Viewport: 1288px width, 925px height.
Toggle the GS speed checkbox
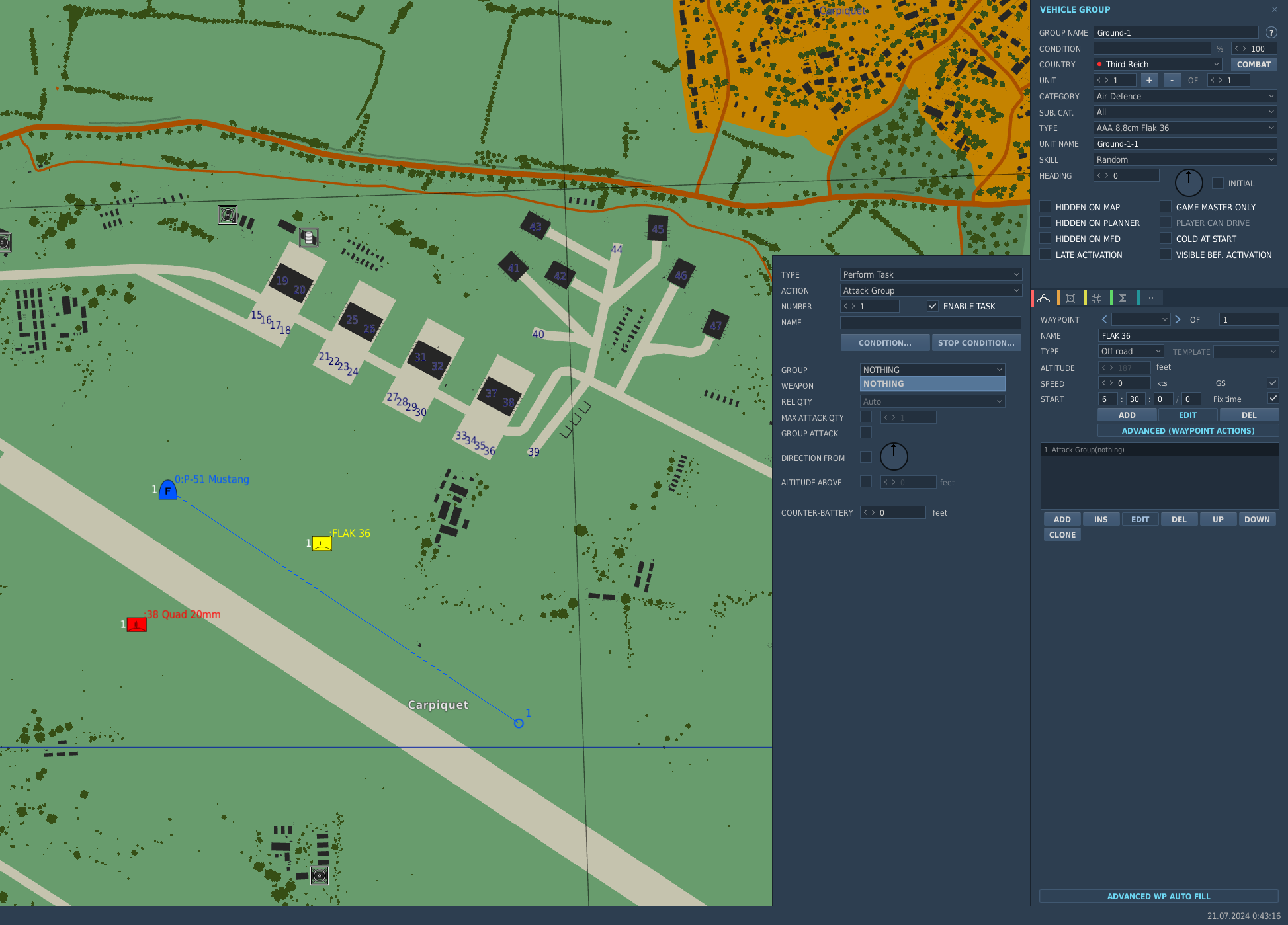1273,383
